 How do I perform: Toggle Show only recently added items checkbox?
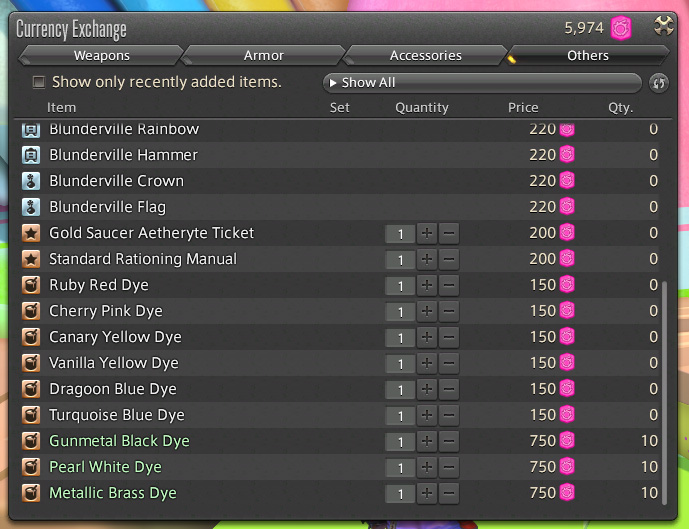[39, 82]
